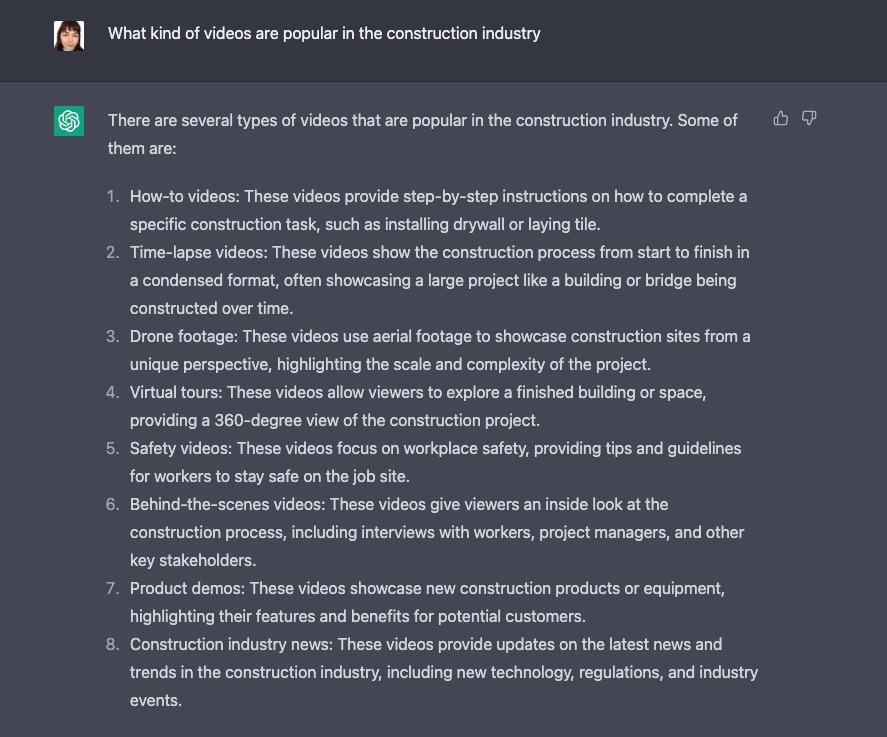Click list number 1 marker
Image resolution: width=887 pixels, height=737 pixels.
click(113, 196)
